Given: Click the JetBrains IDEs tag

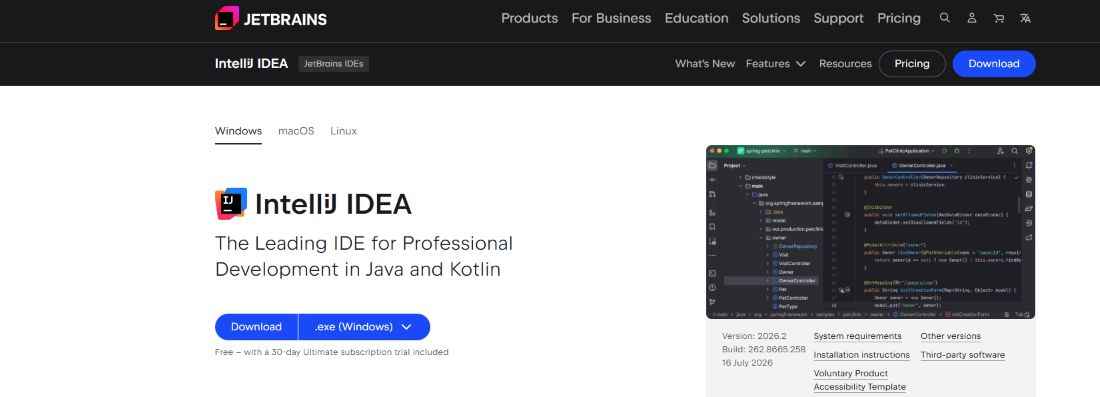Looking at the screenshot, I should click(333, 64).
